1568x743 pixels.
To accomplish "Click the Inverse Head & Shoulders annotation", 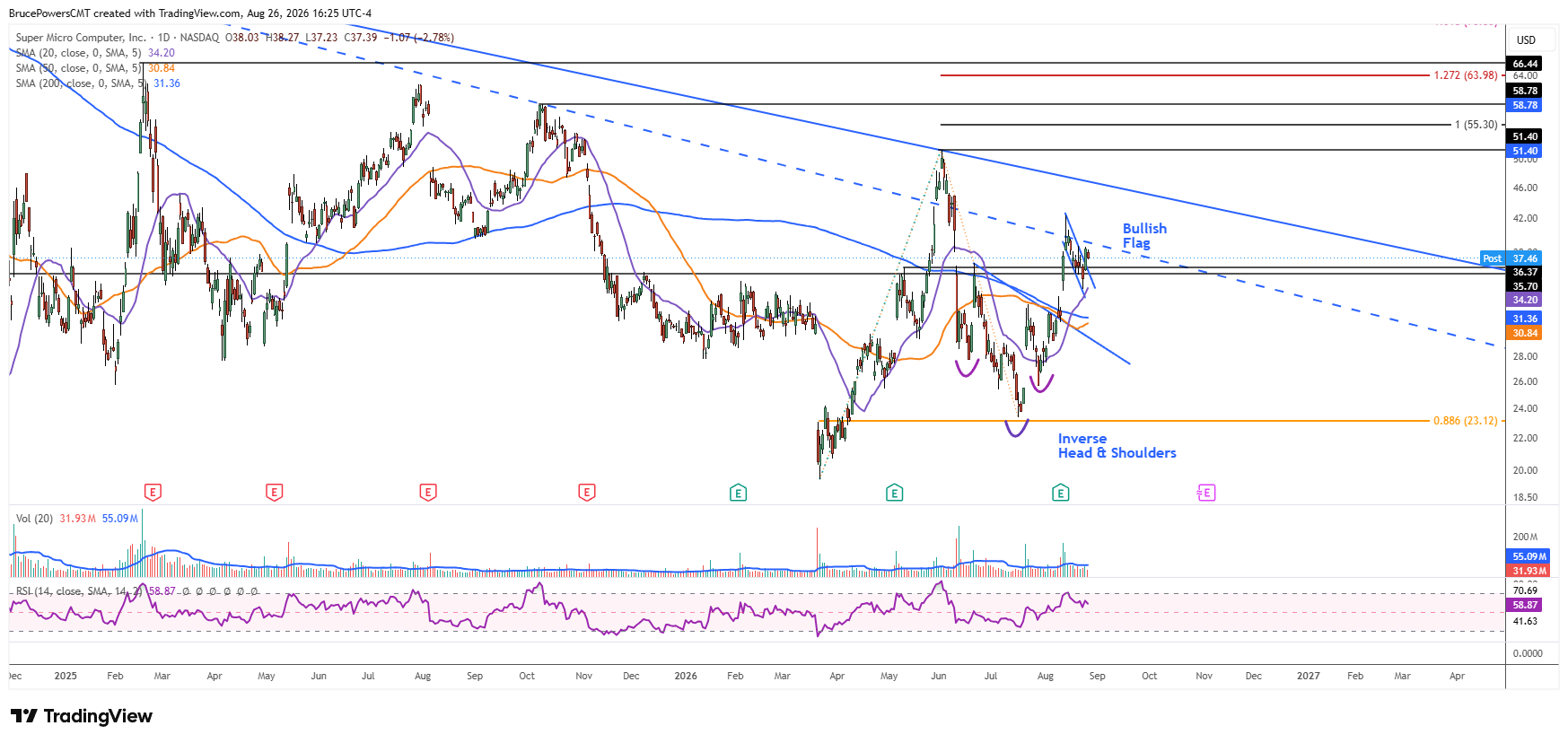I will [x=1117, y=446].
